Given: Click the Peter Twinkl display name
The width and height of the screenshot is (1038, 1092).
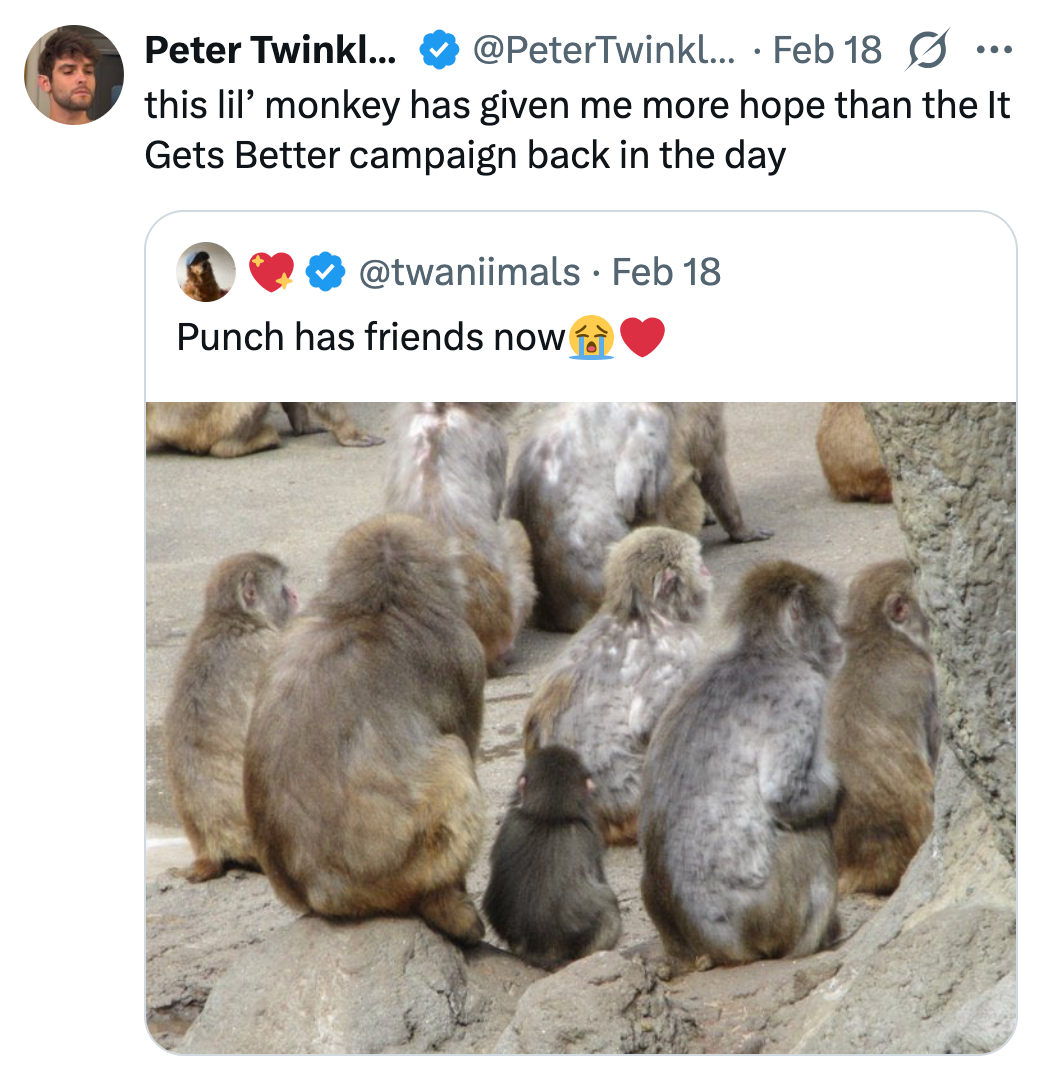Looking at the screenshot, I should [x=270, y=49].
